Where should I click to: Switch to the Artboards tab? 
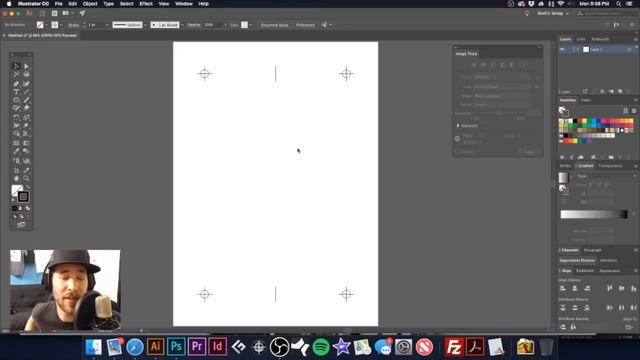click(600, 39)
